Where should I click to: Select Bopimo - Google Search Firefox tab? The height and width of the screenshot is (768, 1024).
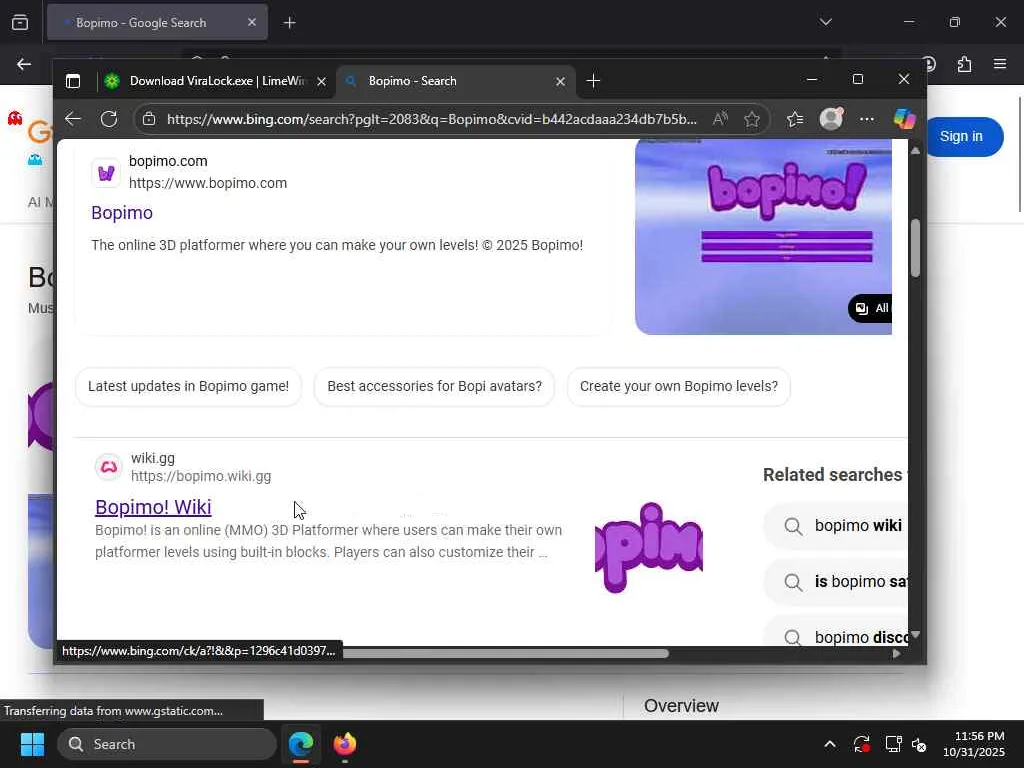tap(157, 23)
